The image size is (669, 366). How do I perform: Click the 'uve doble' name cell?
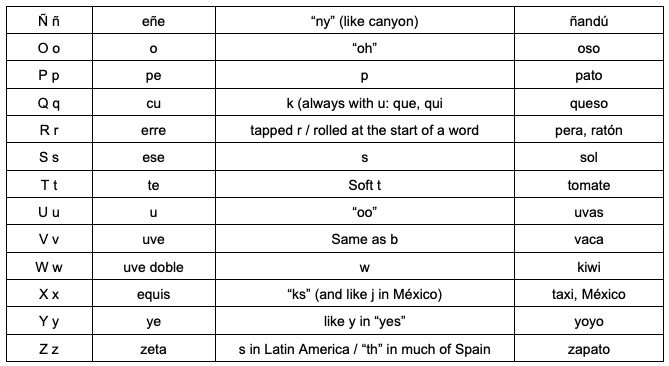pyautogui.click(x=154, y=266)
